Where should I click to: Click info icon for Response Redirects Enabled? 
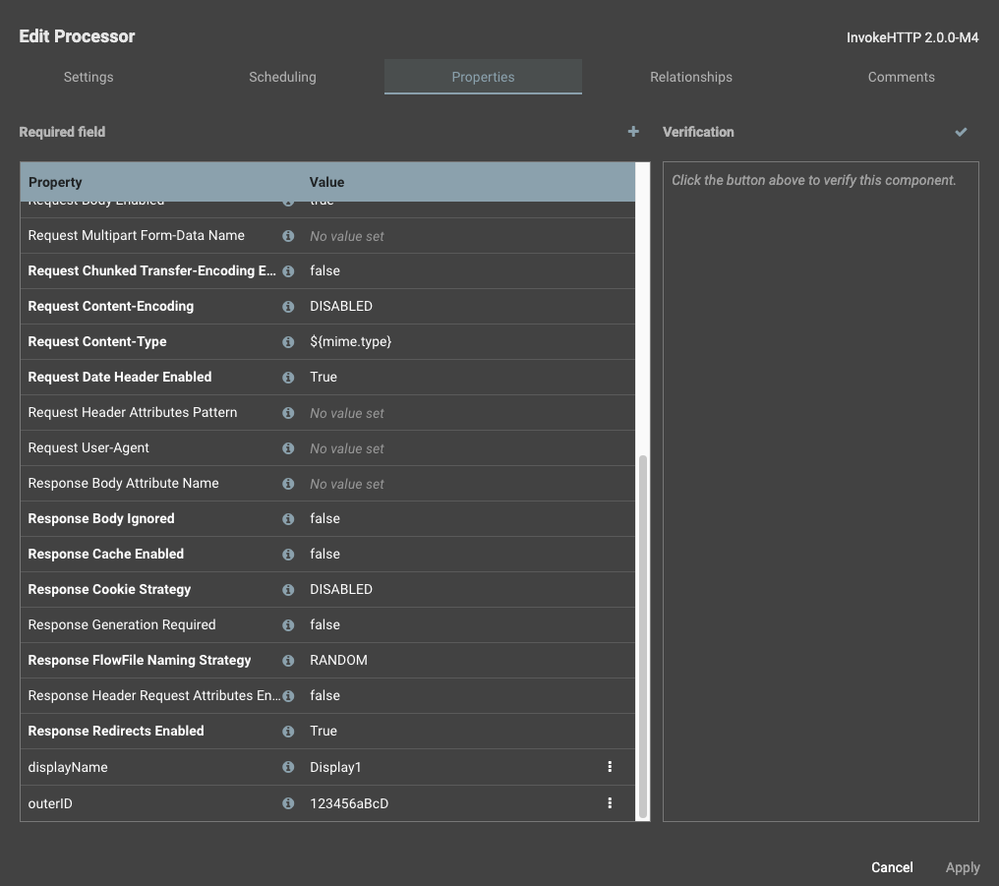(288, 731)
